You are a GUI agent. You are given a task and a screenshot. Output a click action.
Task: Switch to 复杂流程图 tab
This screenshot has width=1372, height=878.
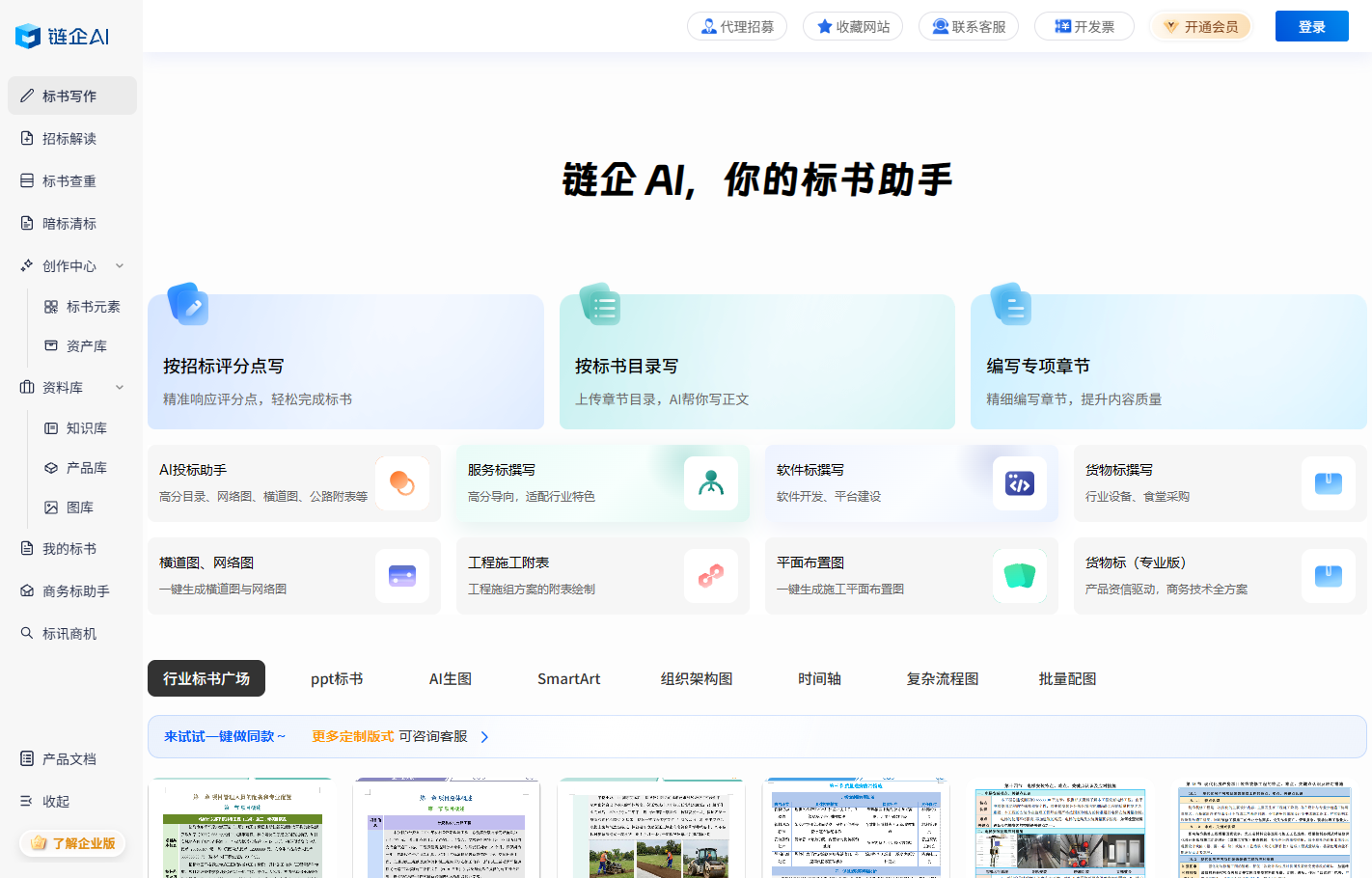click(943, 678)
